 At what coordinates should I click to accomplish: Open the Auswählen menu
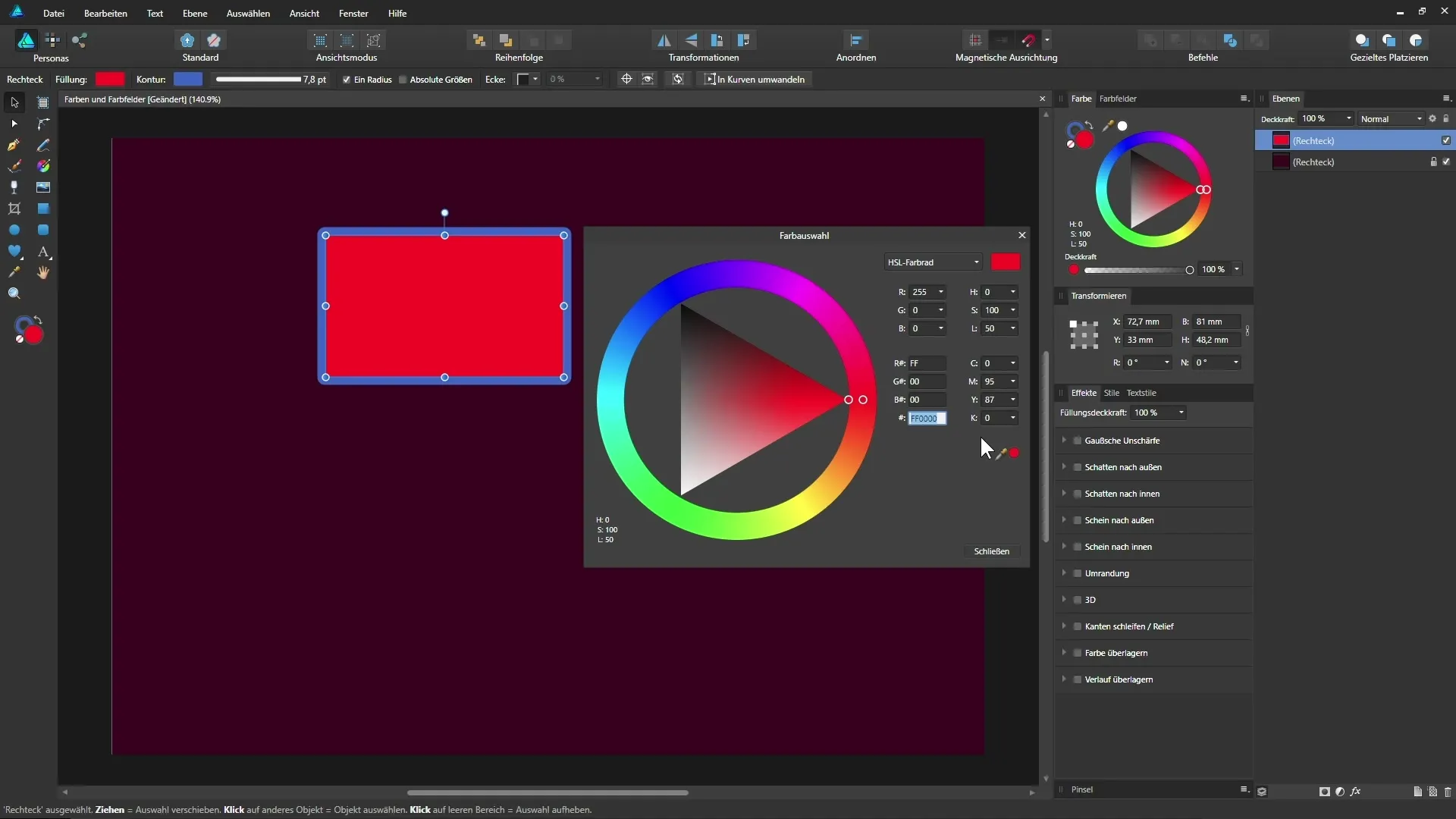248,14
